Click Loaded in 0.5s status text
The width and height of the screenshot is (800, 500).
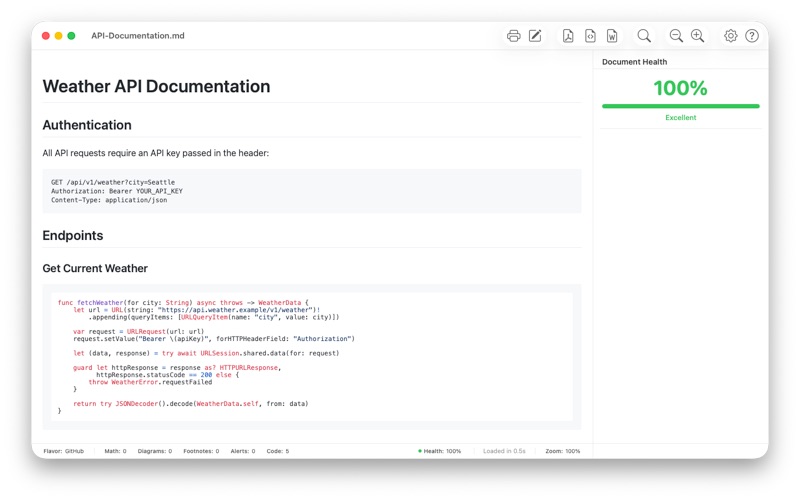tap(504, 451)
